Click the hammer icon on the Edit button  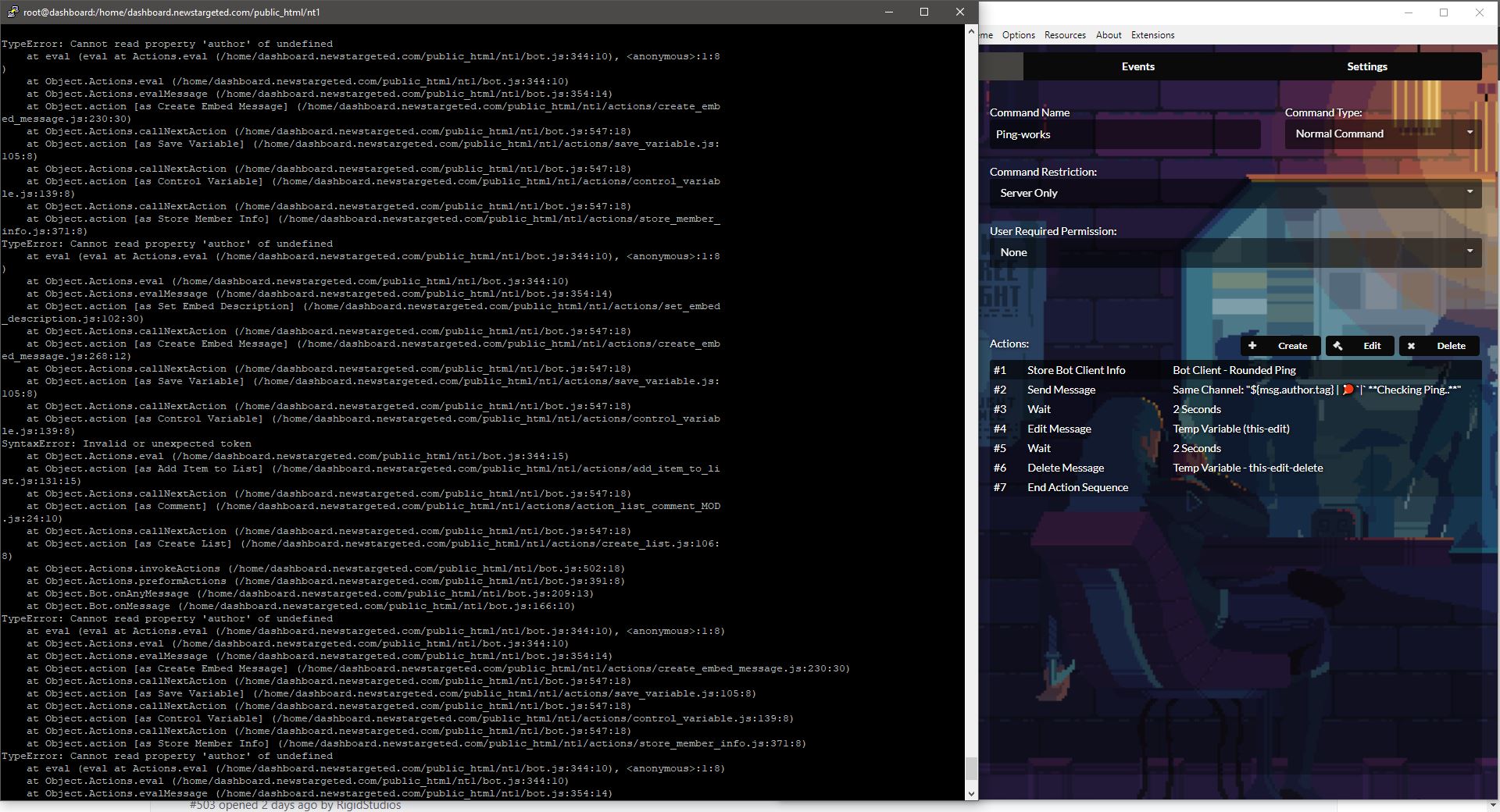[x=1337, y=346]
